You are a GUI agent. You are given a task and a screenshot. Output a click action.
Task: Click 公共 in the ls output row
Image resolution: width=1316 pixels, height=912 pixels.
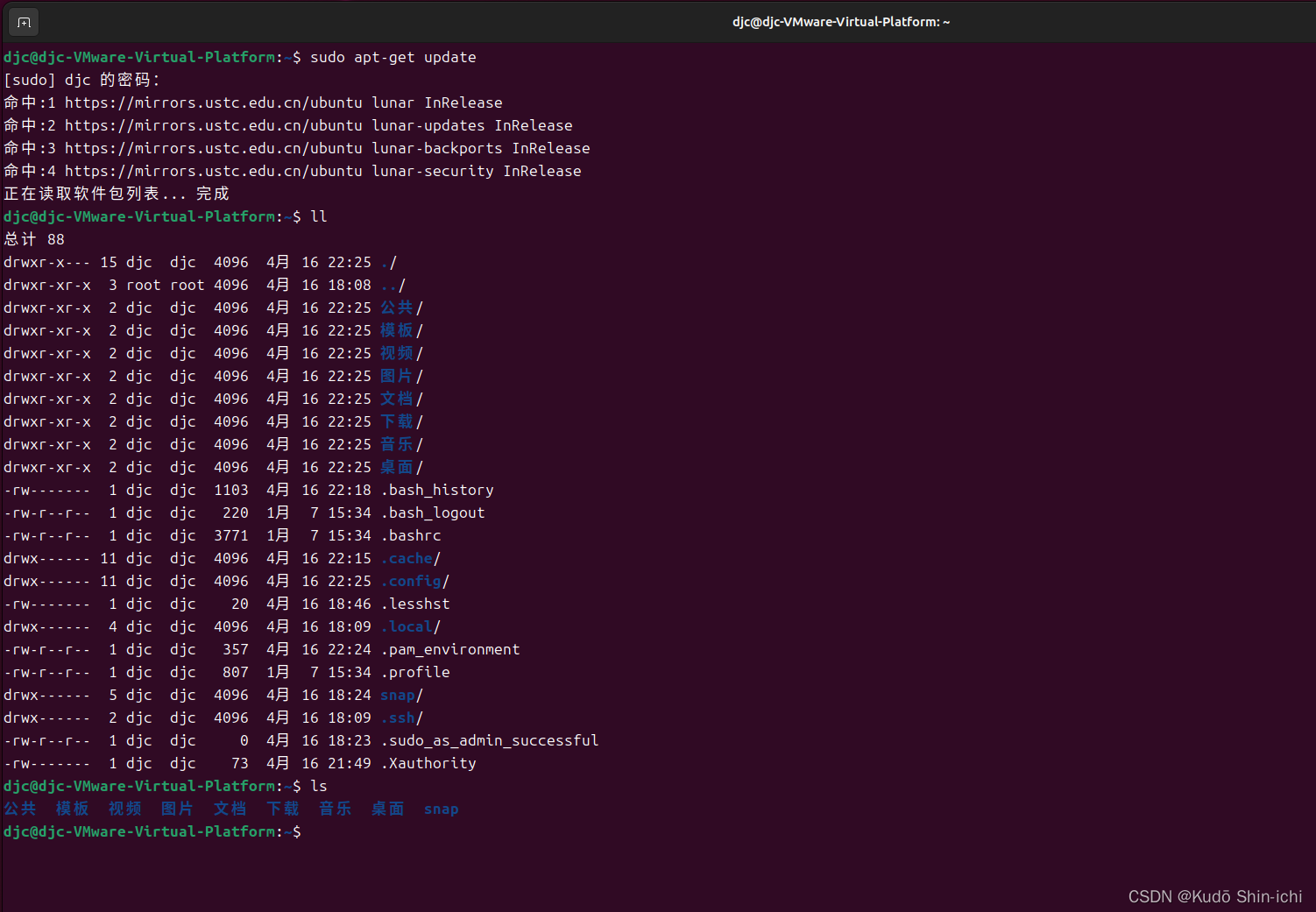(x=20, y=809)
